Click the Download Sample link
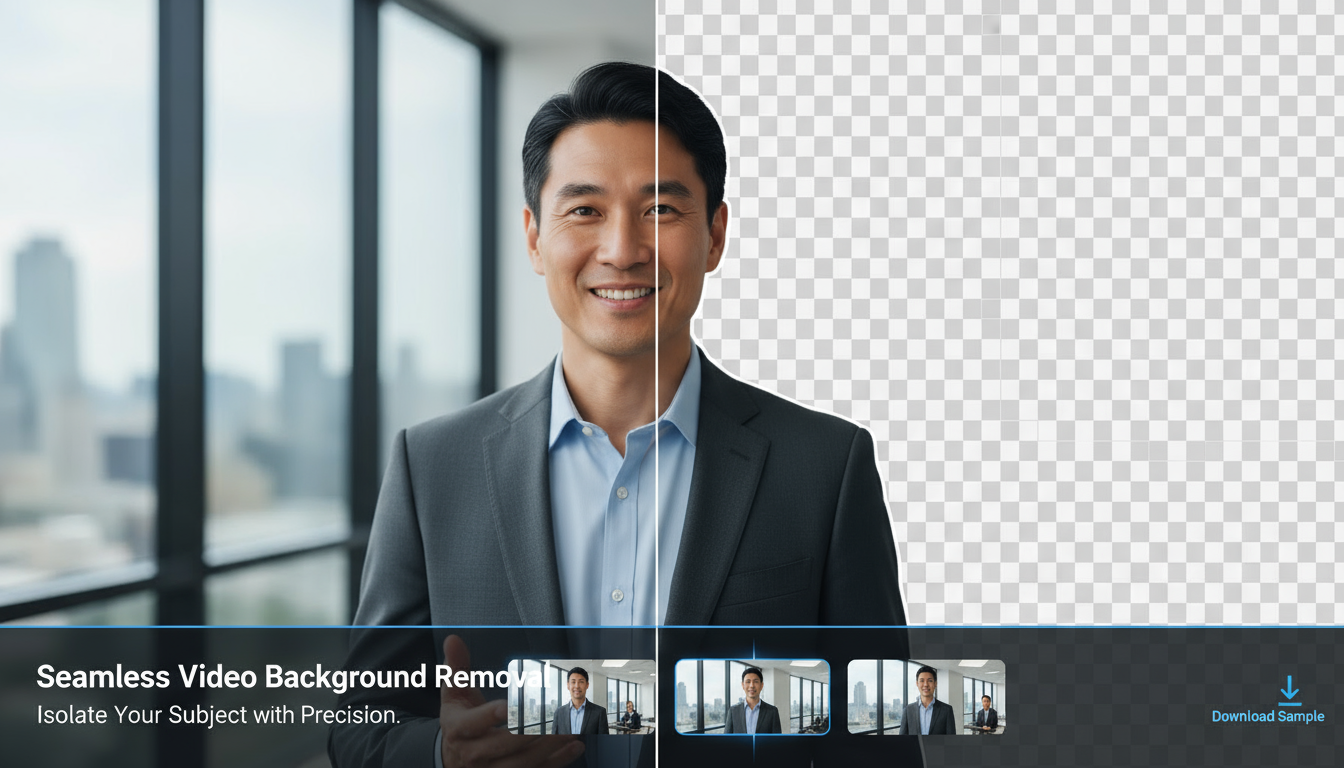This screenshot has height=768, width=1344. pyautogui.click(x=1267, y=716)
